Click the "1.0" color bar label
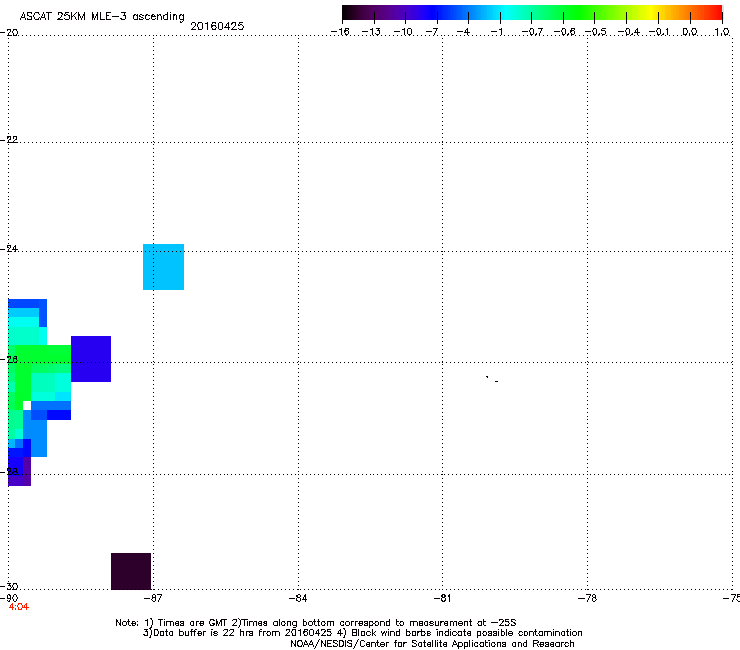740x650 pixels. tap(722, 32)
